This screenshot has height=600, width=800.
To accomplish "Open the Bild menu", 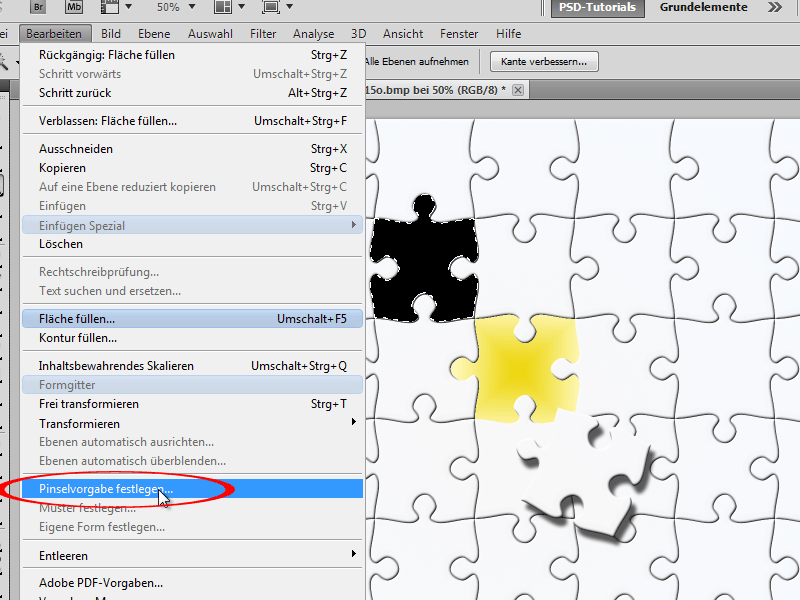I will click(111, 34).
